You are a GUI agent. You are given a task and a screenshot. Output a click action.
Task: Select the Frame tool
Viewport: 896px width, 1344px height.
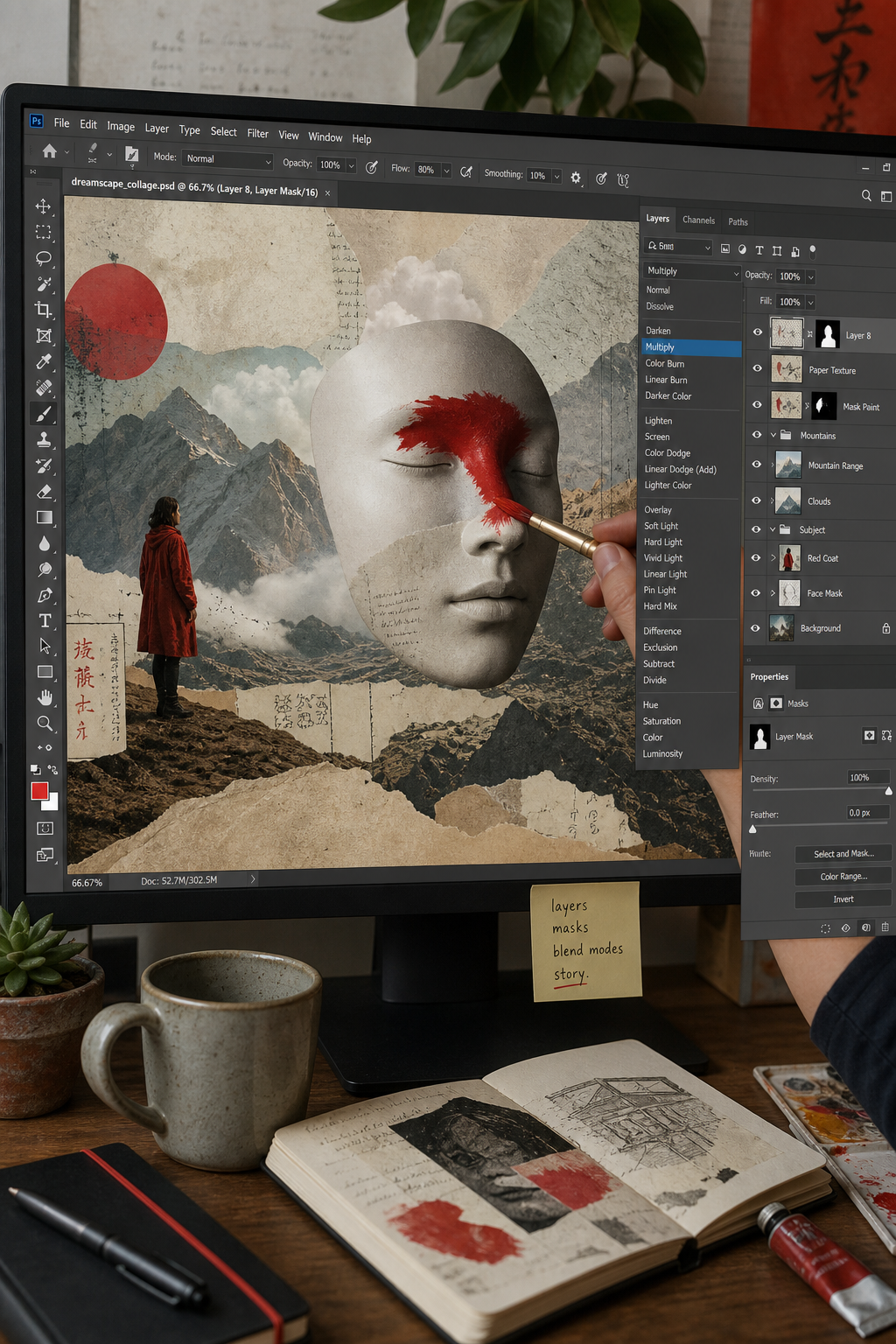[44, 335]
